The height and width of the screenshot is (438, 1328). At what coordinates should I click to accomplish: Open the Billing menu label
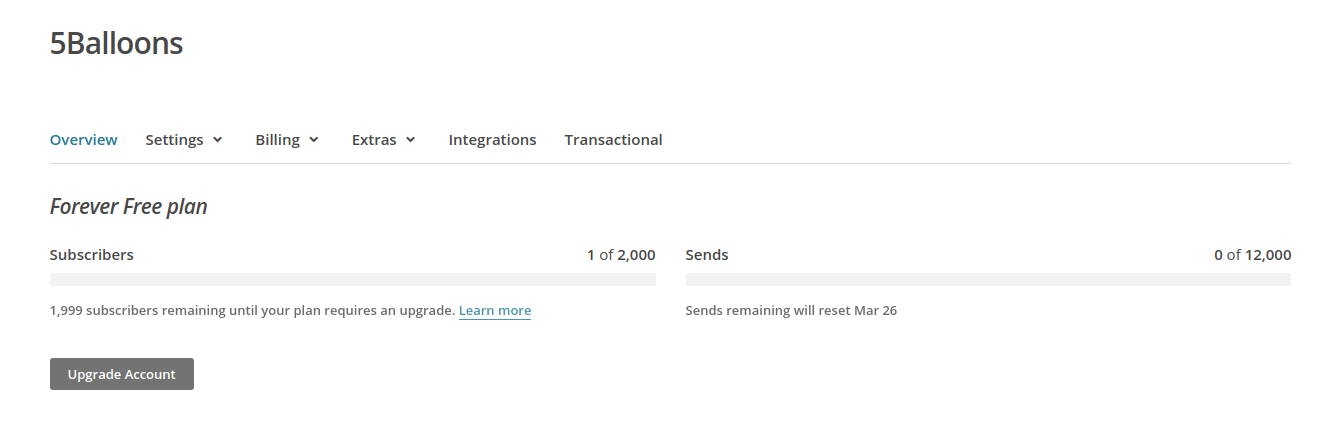point(277,140)
